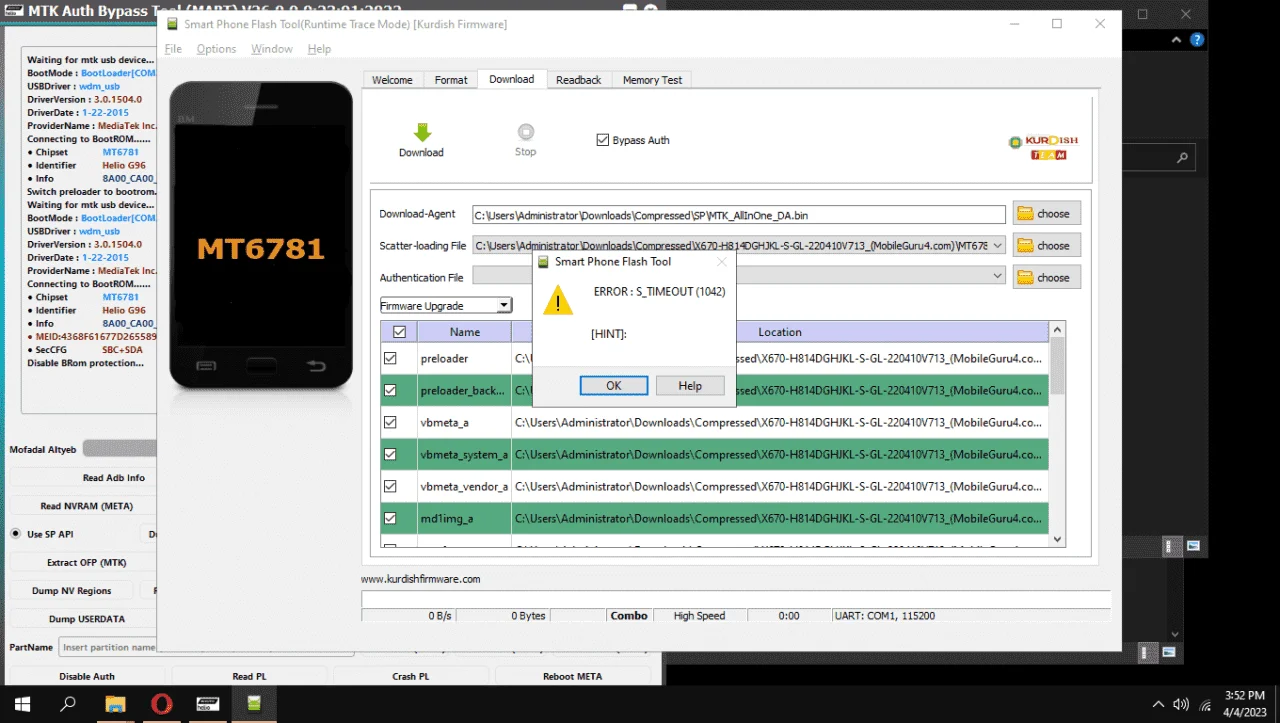Open the Window menu
The width and height of the screenshot is (1280, 723).
[x=272, y=49]
